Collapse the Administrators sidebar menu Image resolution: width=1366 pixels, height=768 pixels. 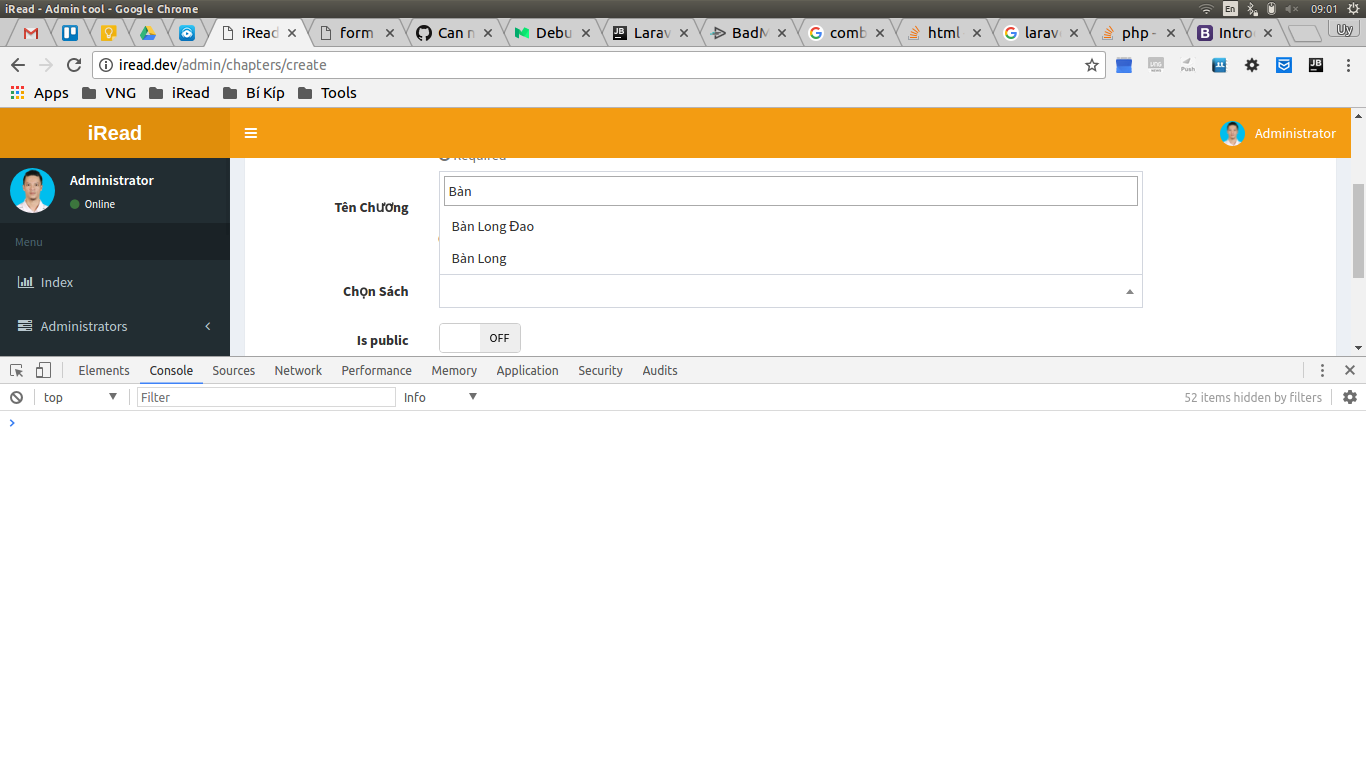pyautogui.click(x=207, y=326)
